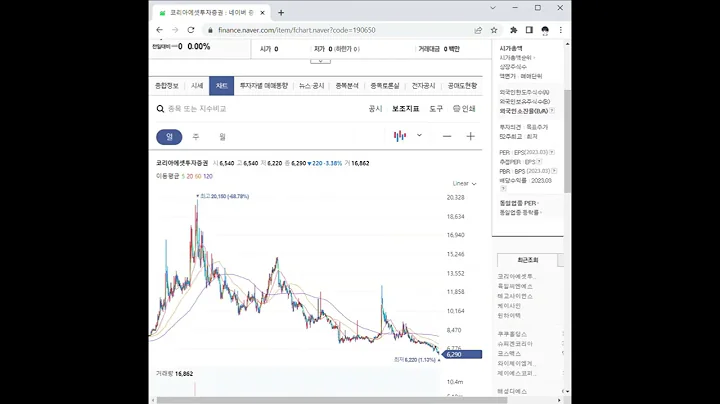Click the 5-day moving average label
The width and height of the screenshot is (720, 404).
(183, 176)
